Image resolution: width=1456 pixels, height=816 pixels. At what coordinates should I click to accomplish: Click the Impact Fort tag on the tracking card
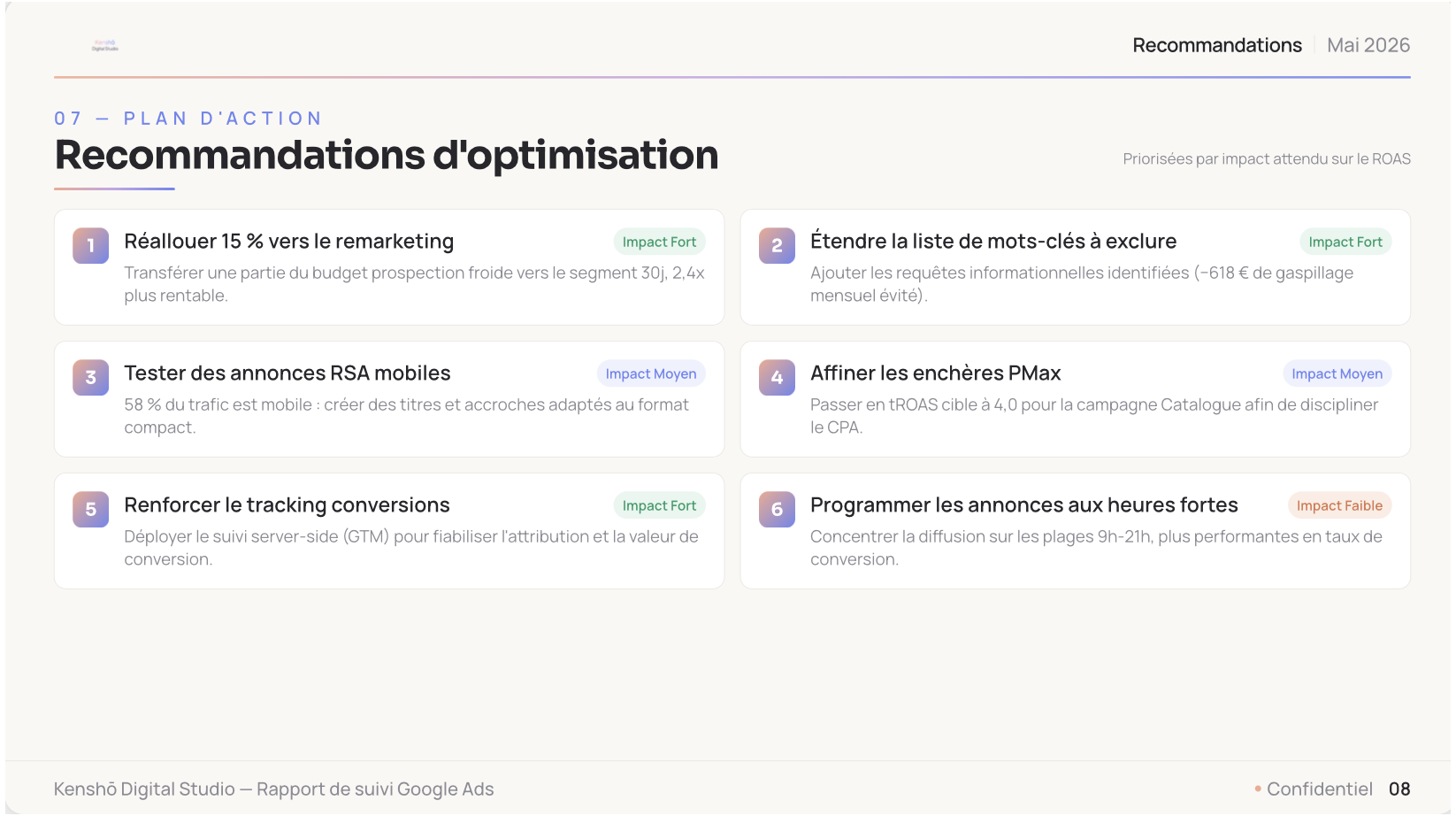tap(659, 505)
